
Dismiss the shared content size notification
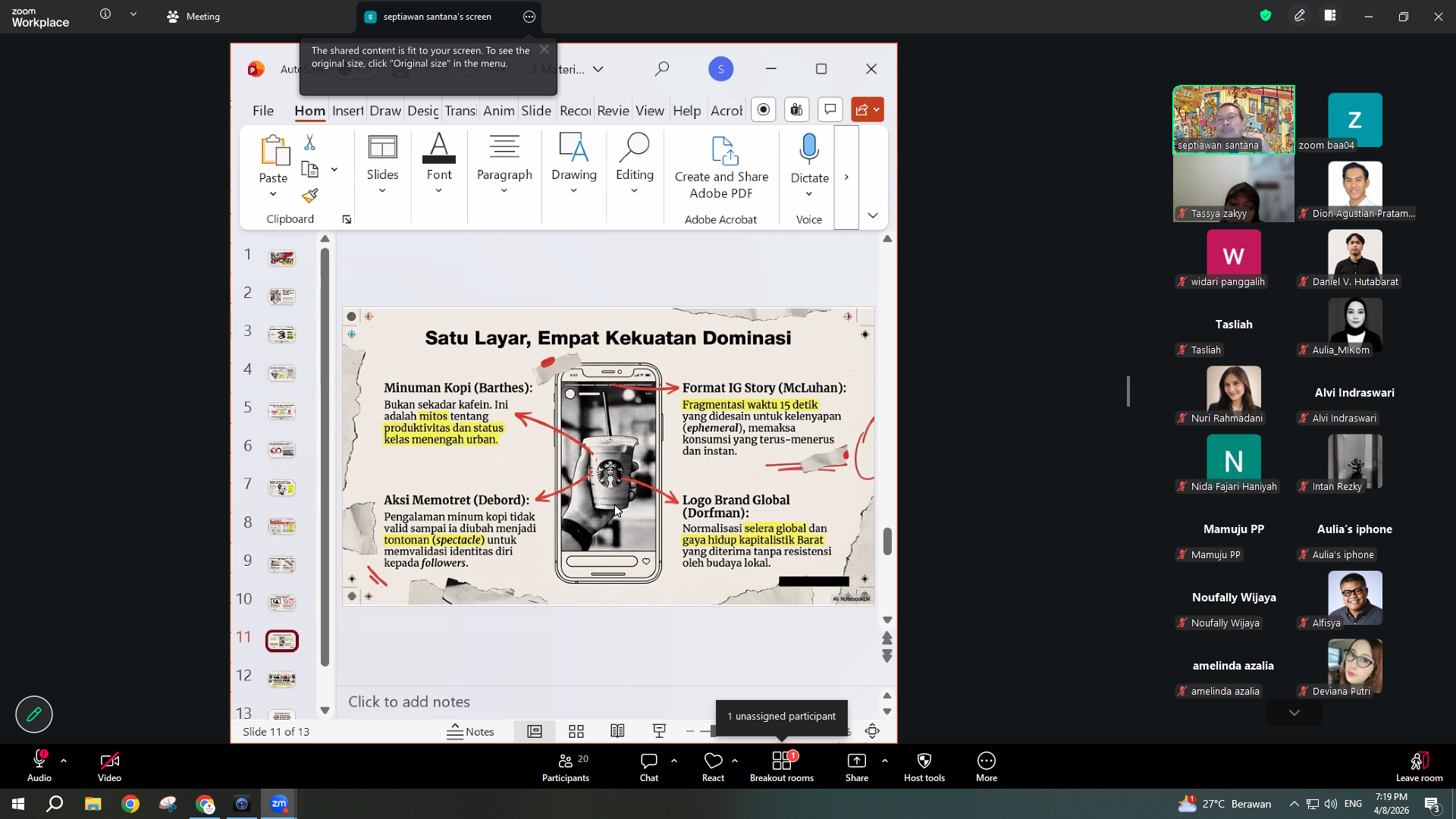(x=544, y=49)
